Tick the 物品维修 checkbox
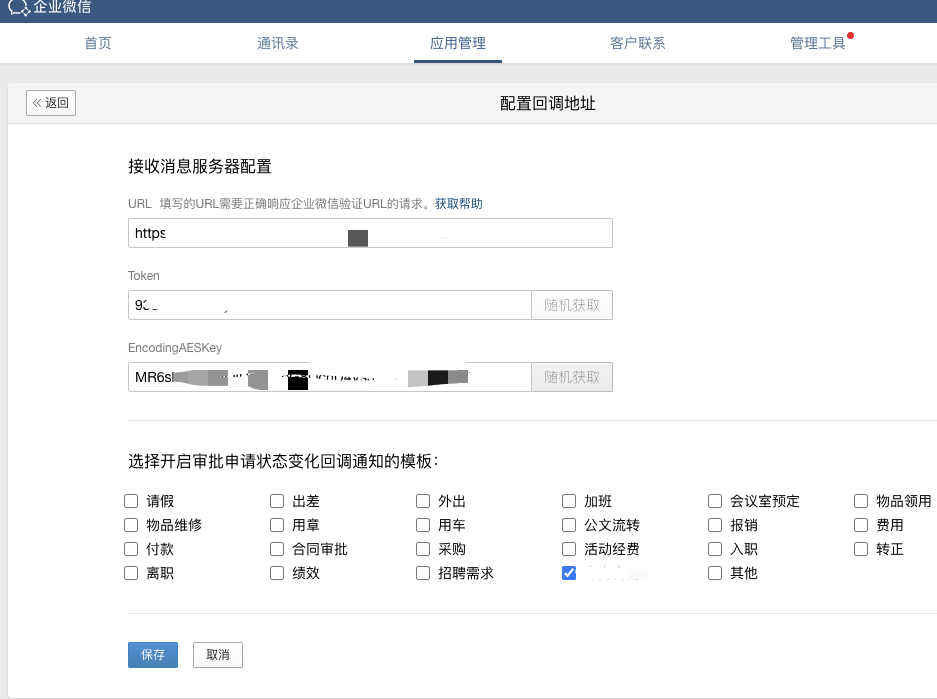Screen dimensions: 937x699 coord(131,525)
